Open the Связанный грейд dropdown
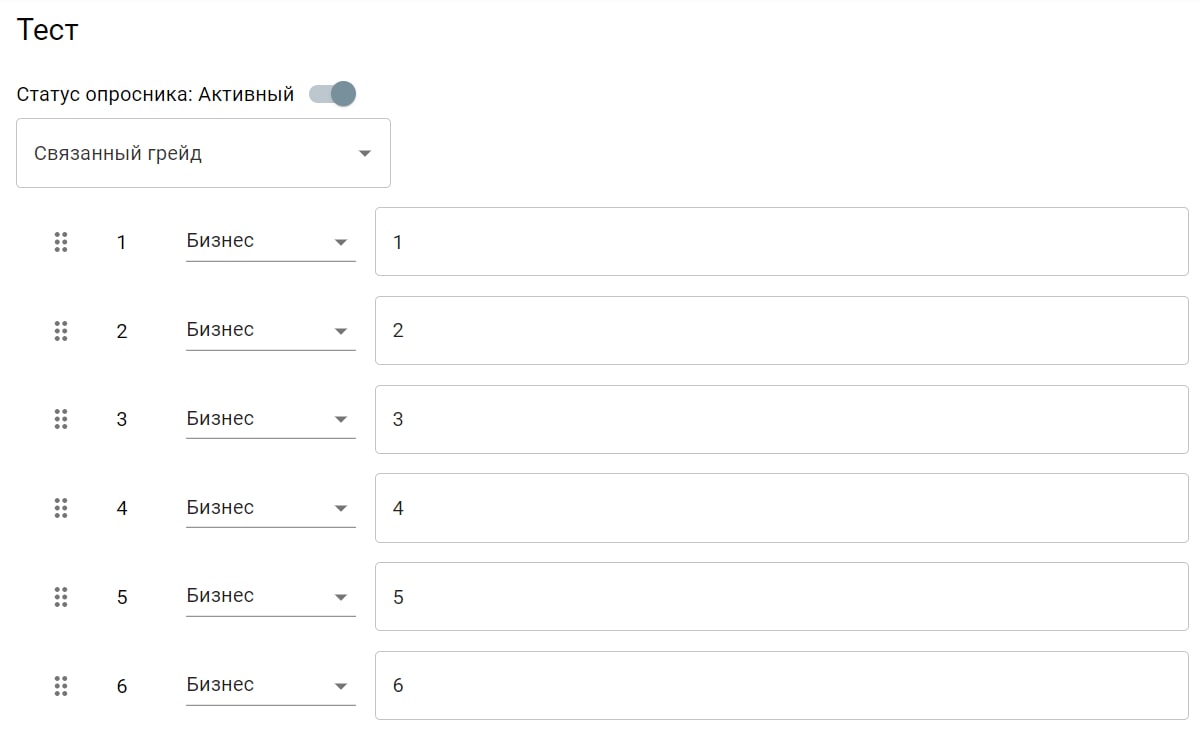Image resolution: width=1200 pixels, height=735 pixels. (203, 153)
